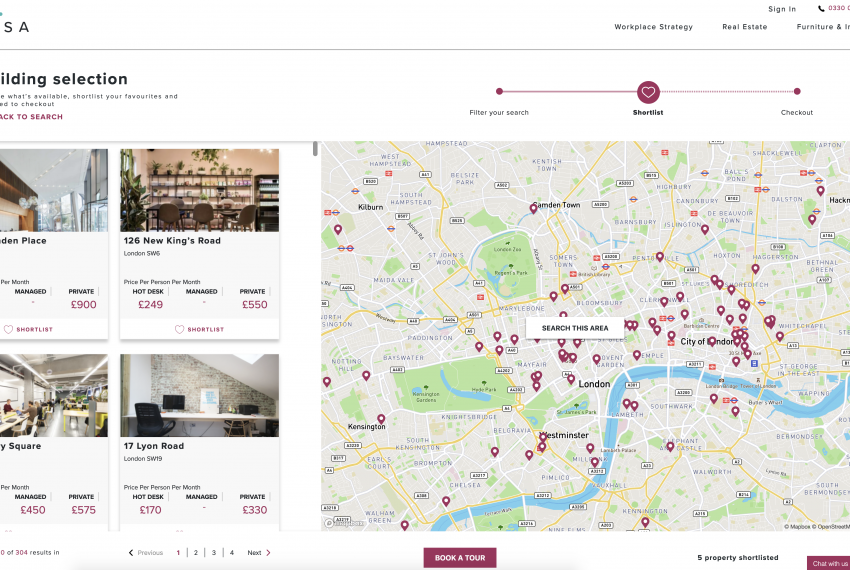Image resolution: width=850 pixels, height=570 pixels.
Task: Select map pin near Kensington label
Action: (381, 419)
